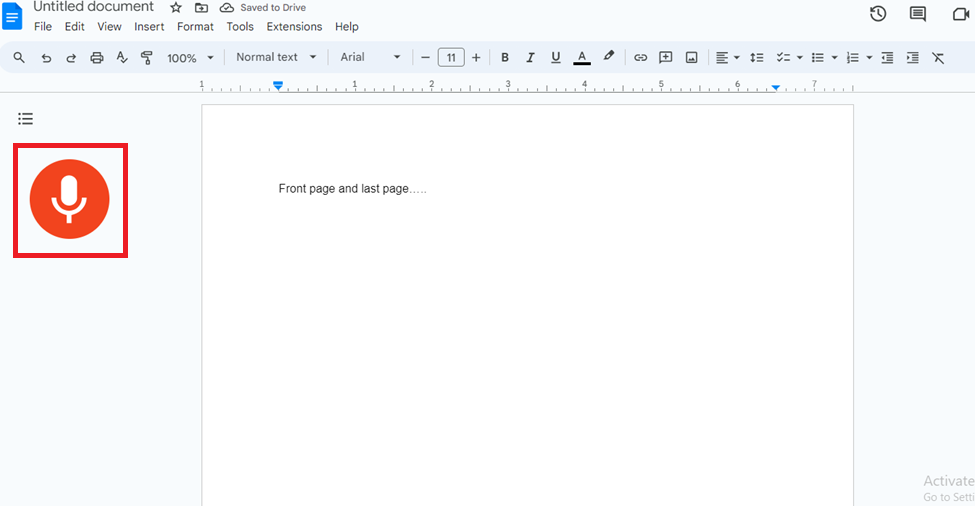Add a comment from the toolbar
This screenshot has width=975, height=506.
click(665, 58)
